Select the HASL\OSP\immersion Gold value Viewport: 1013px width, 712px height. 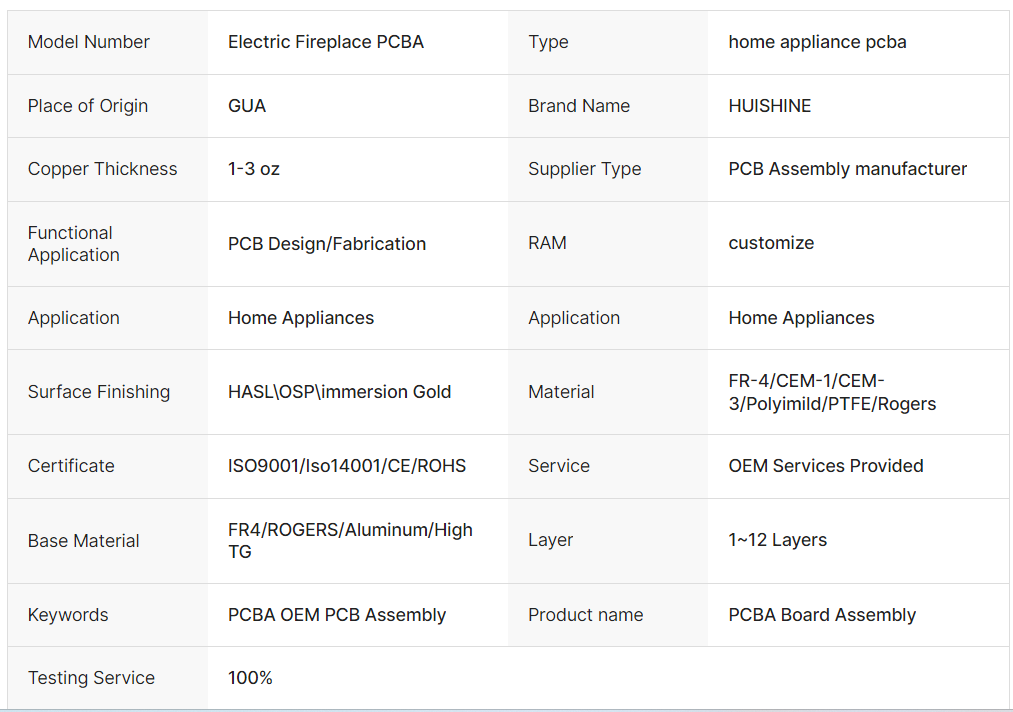point(339,392)
